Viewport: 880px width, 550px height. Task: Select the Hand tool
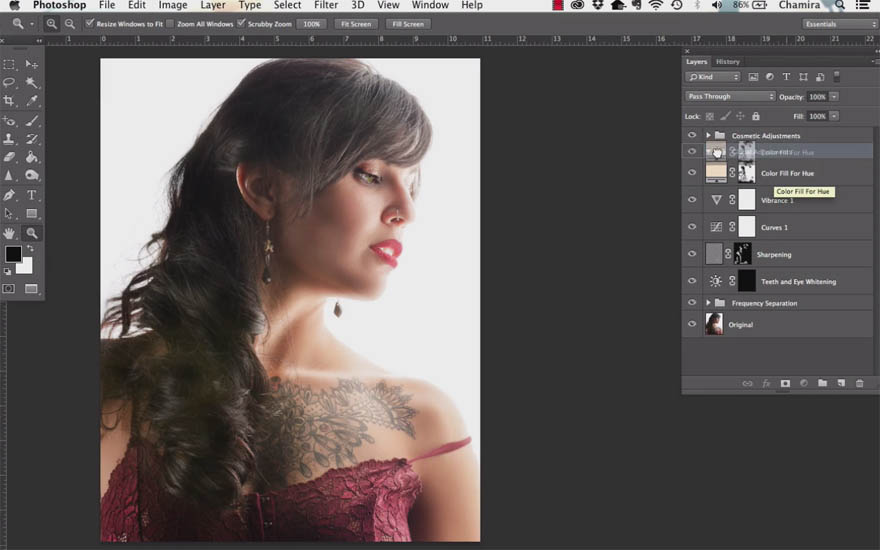9,233
